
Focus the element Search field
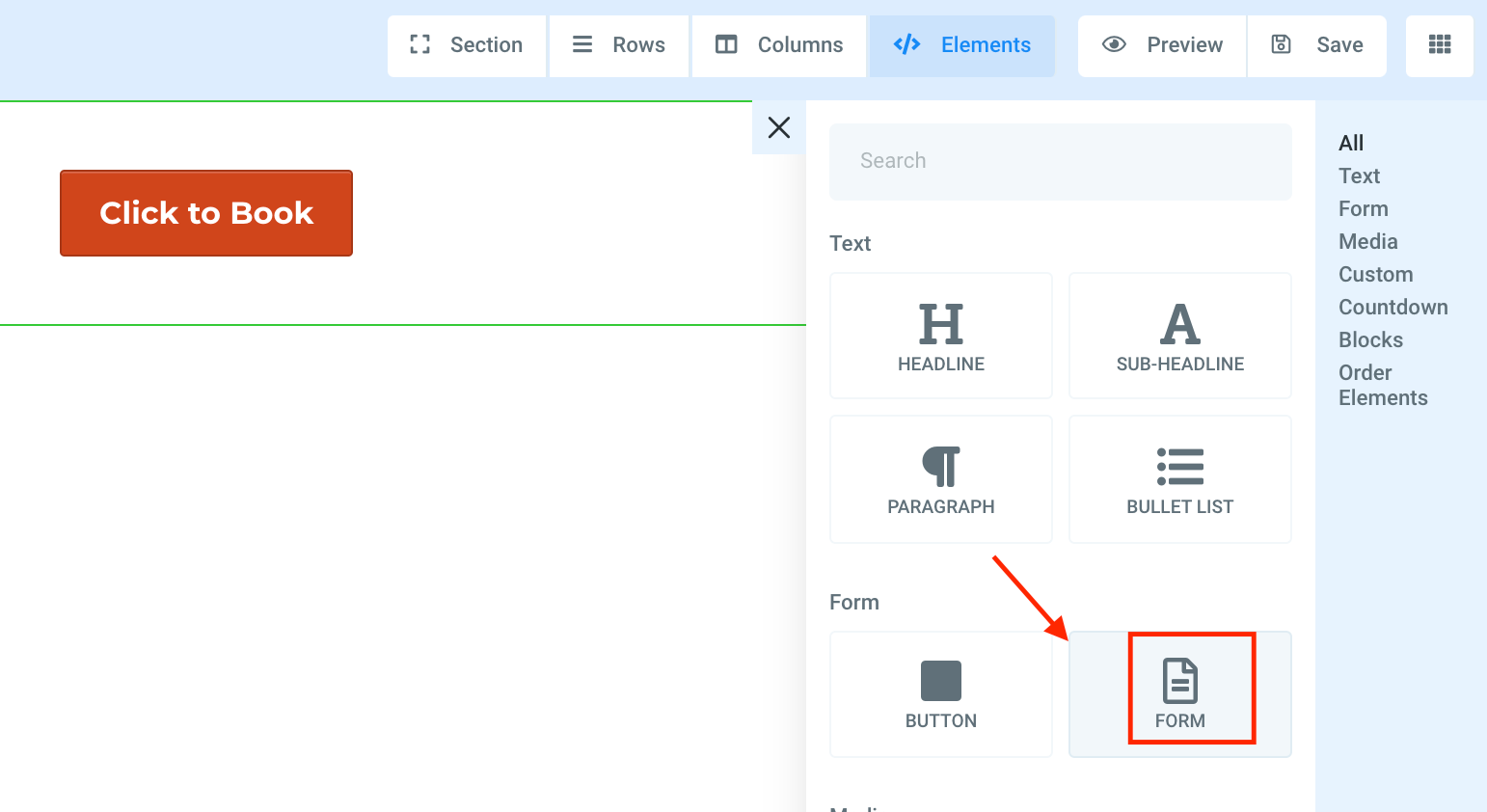click(x=1060, y=161)
